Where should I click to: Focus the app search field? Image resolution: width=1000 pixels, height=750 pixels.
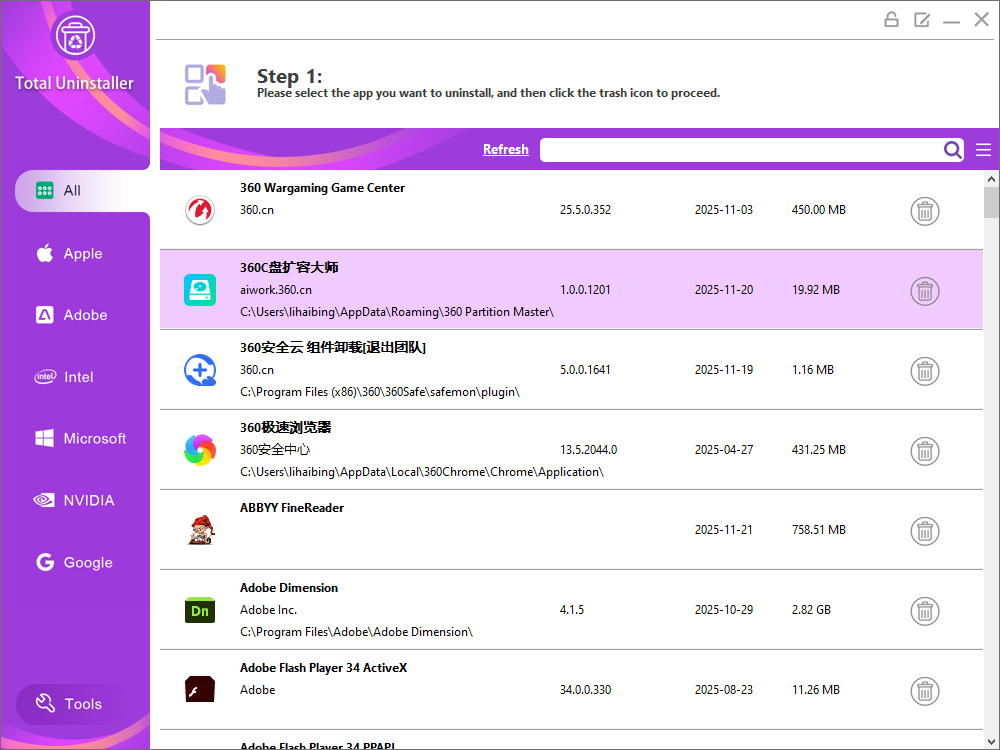coord(740,150)
